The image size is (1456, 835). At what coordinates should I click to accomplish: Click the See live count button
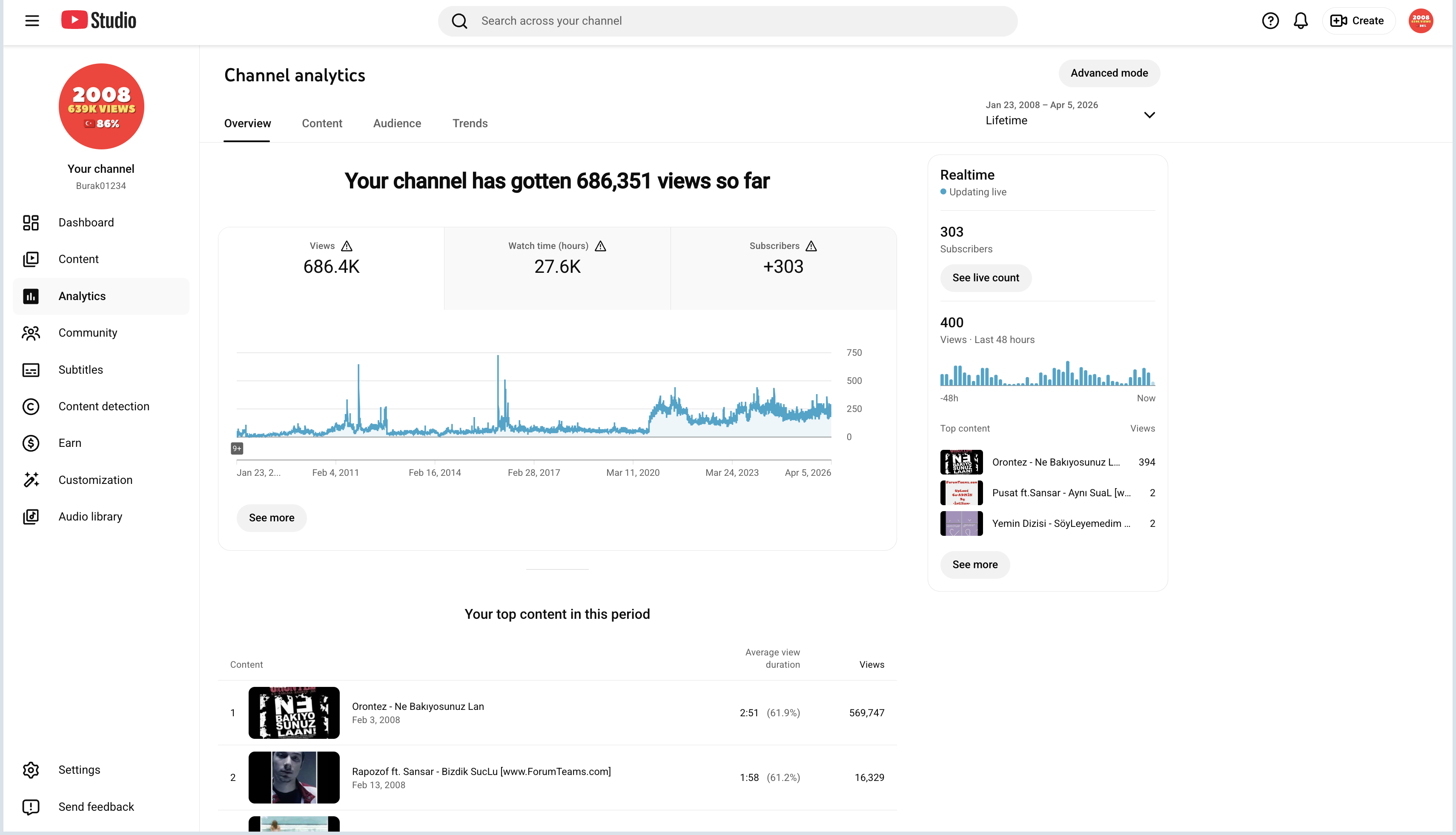pyautogui.click(x=986, y=278)
